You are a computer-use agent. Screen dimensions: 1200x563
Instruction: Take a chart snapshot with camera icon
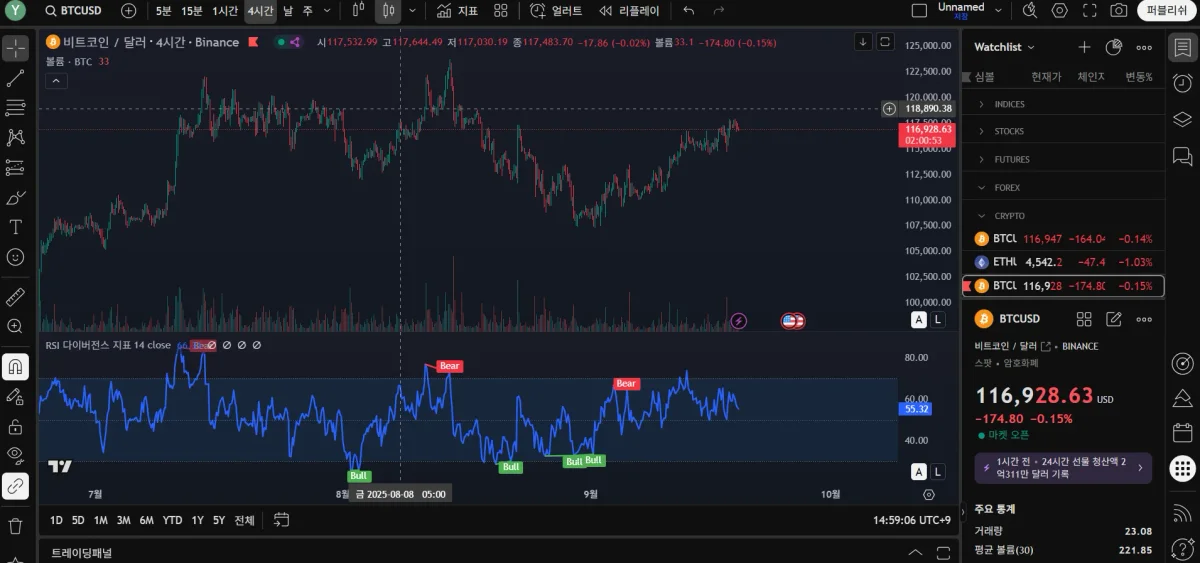coord(1119,11)
